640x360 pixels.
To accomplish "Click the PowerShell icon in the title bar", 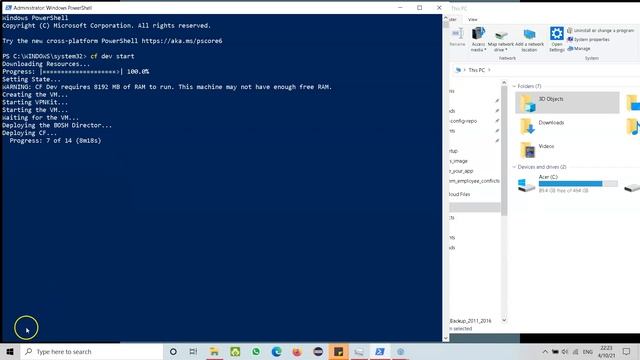I will (x=8, y=8).
